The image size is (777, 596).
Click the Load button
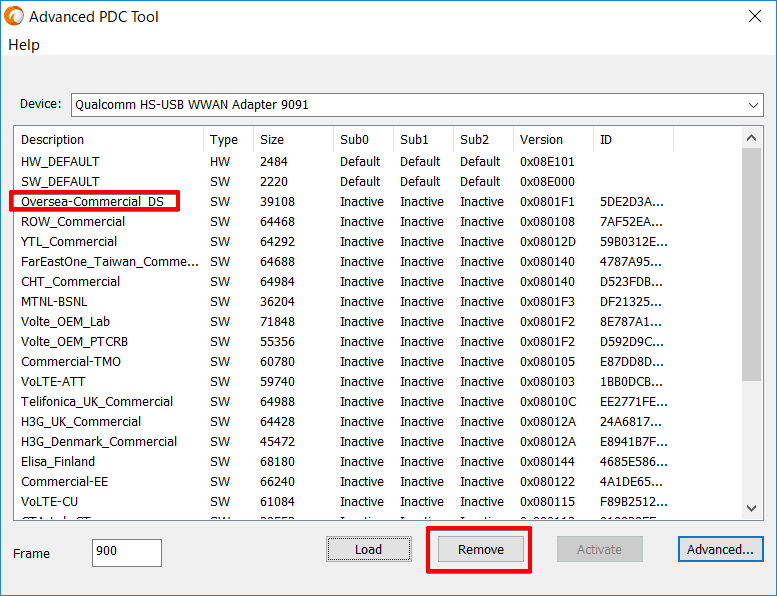click(368, 549)
